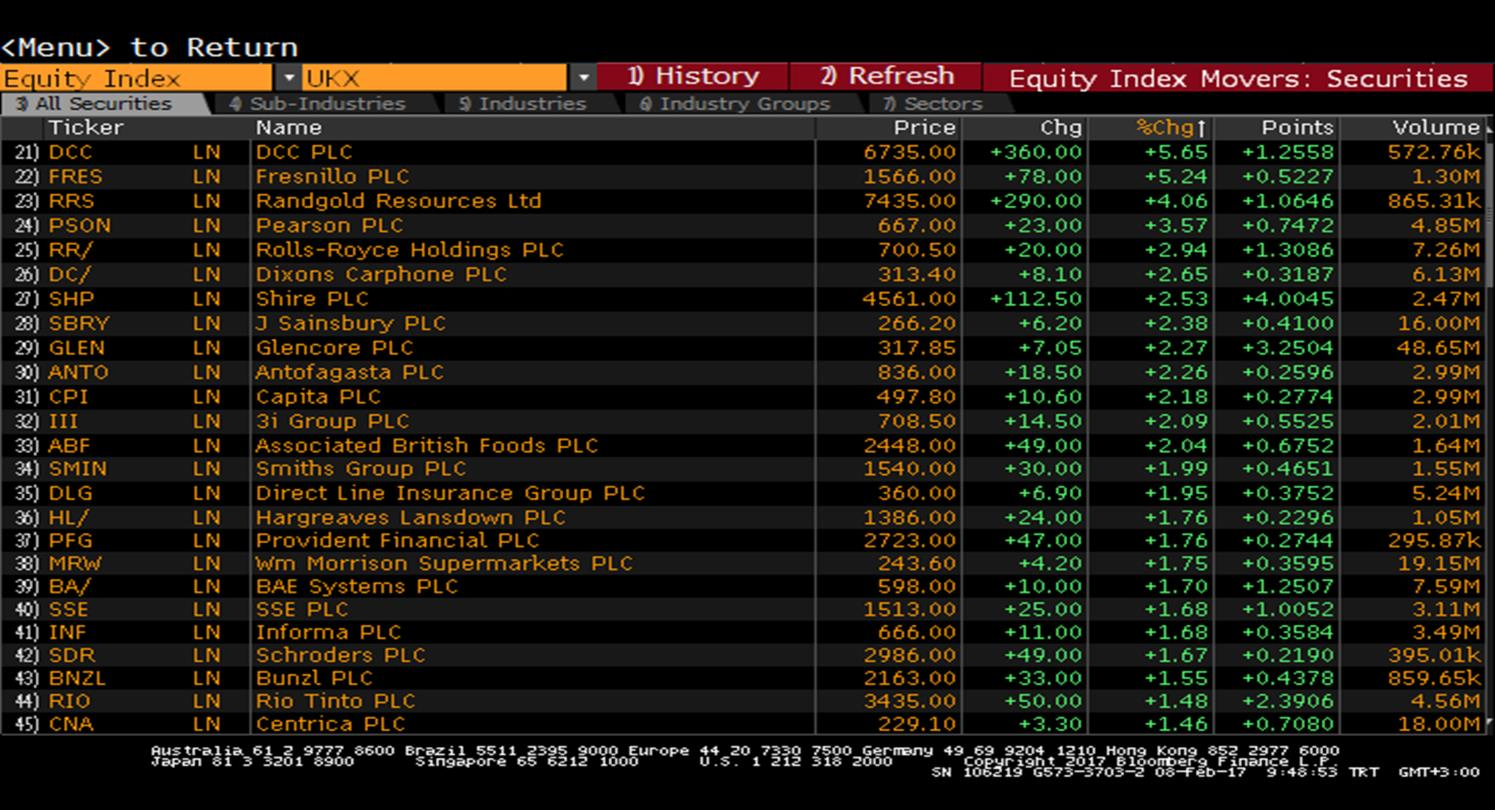This screenshot has height=810, width=1495.
Task: Sort by the Name column header
Action: [x=289, y=128]
